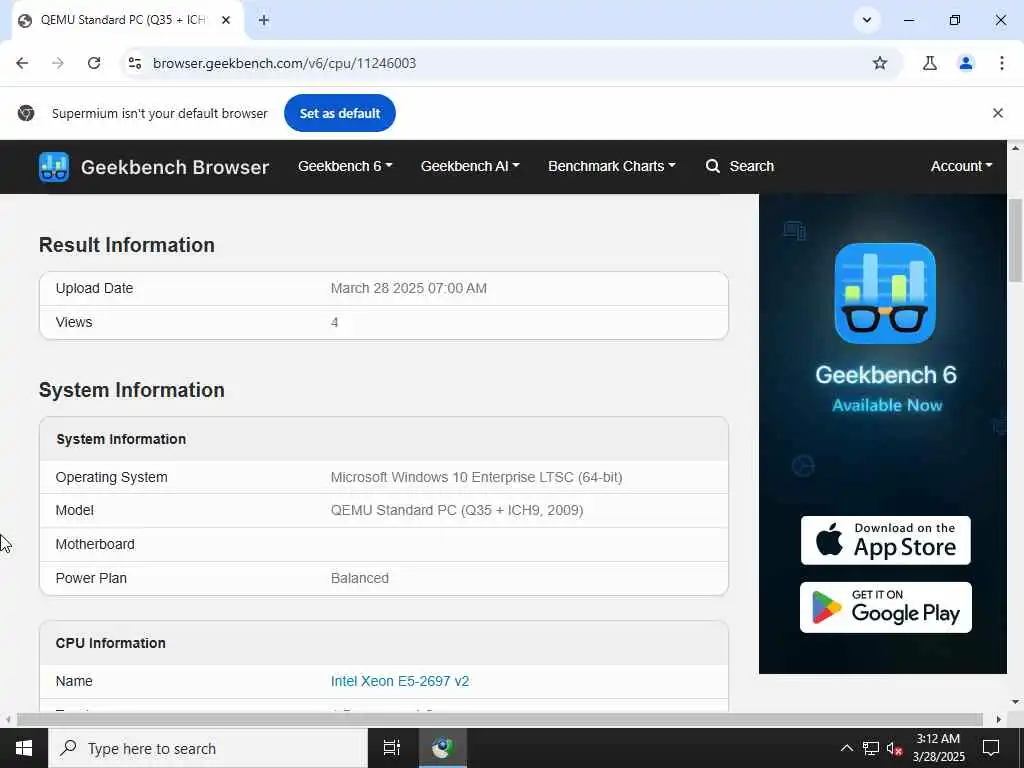Open site information icon in address bar
1024x768 pixels.
point(135,63)
